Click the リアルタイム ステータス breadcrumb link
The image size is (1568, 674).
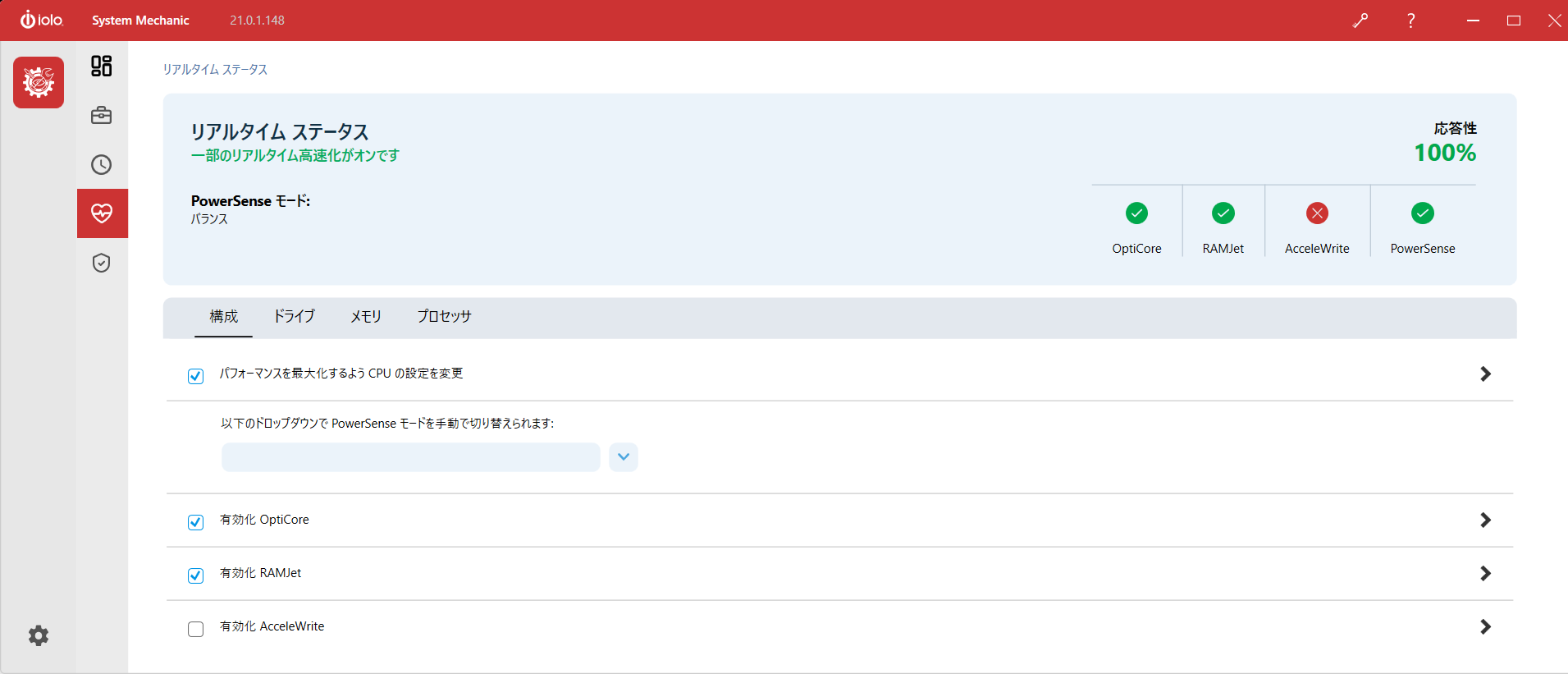click(x=215, y=70)
